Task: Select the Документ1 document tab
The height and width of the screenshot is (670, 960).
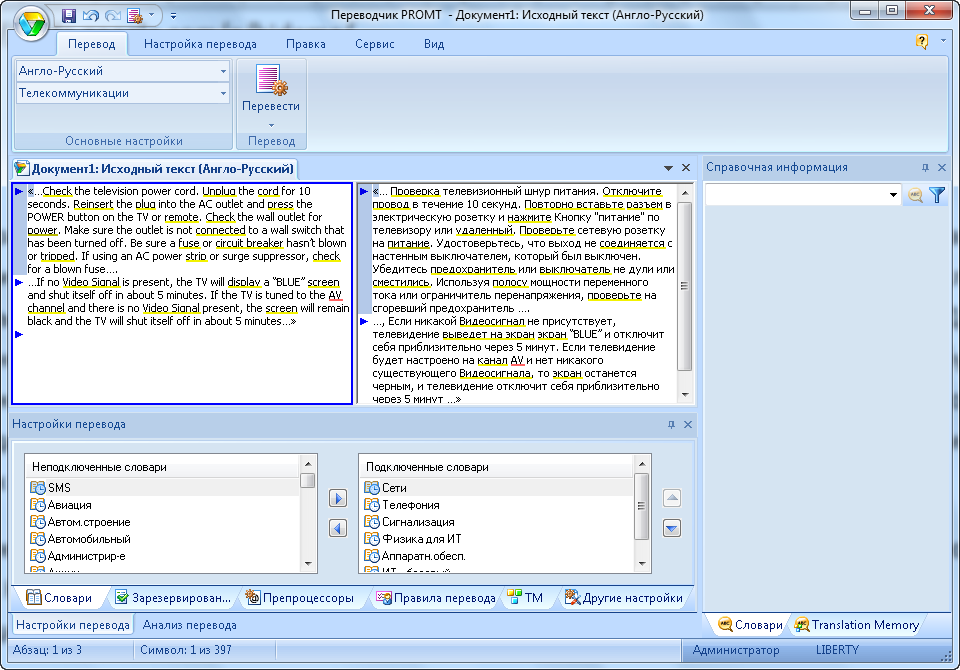Action: (154, 168)
